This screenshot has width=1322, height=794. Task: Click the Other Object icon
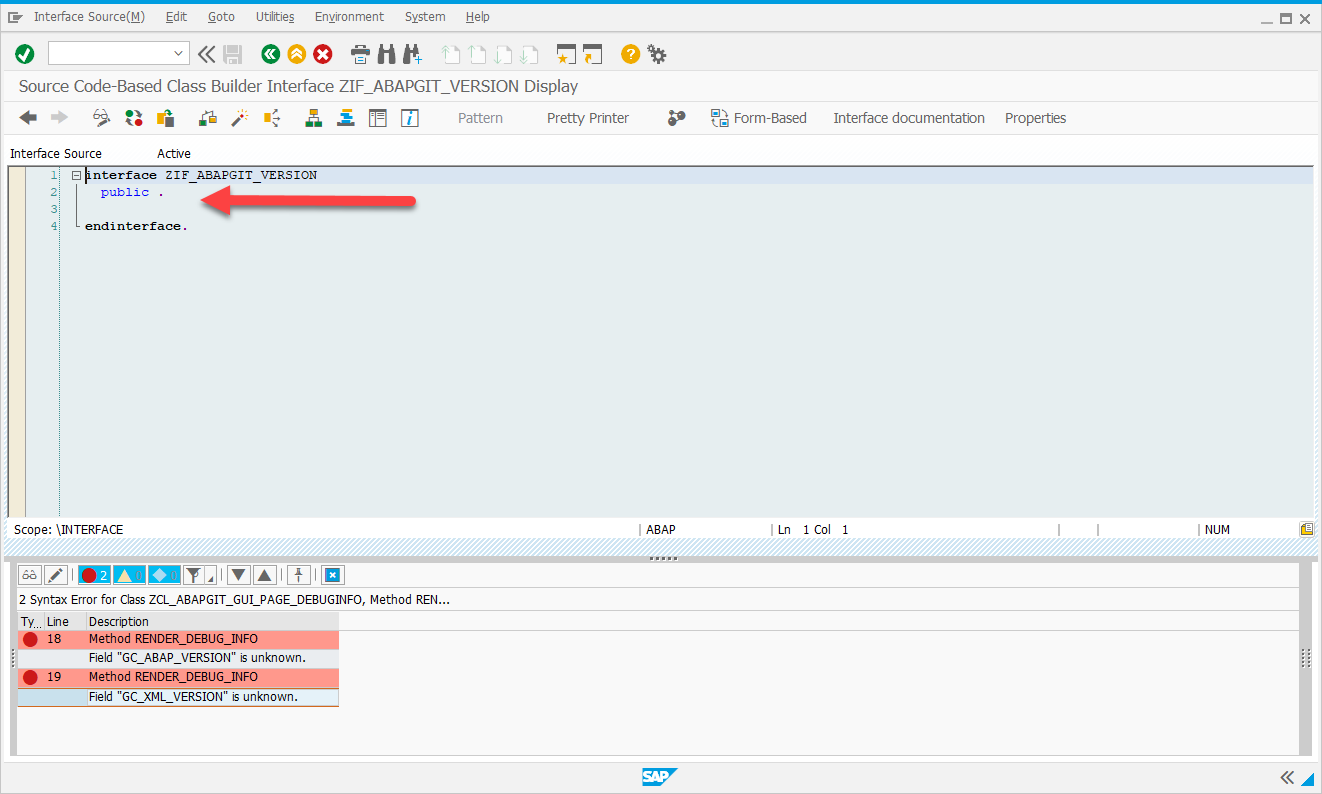coord(165,118)
